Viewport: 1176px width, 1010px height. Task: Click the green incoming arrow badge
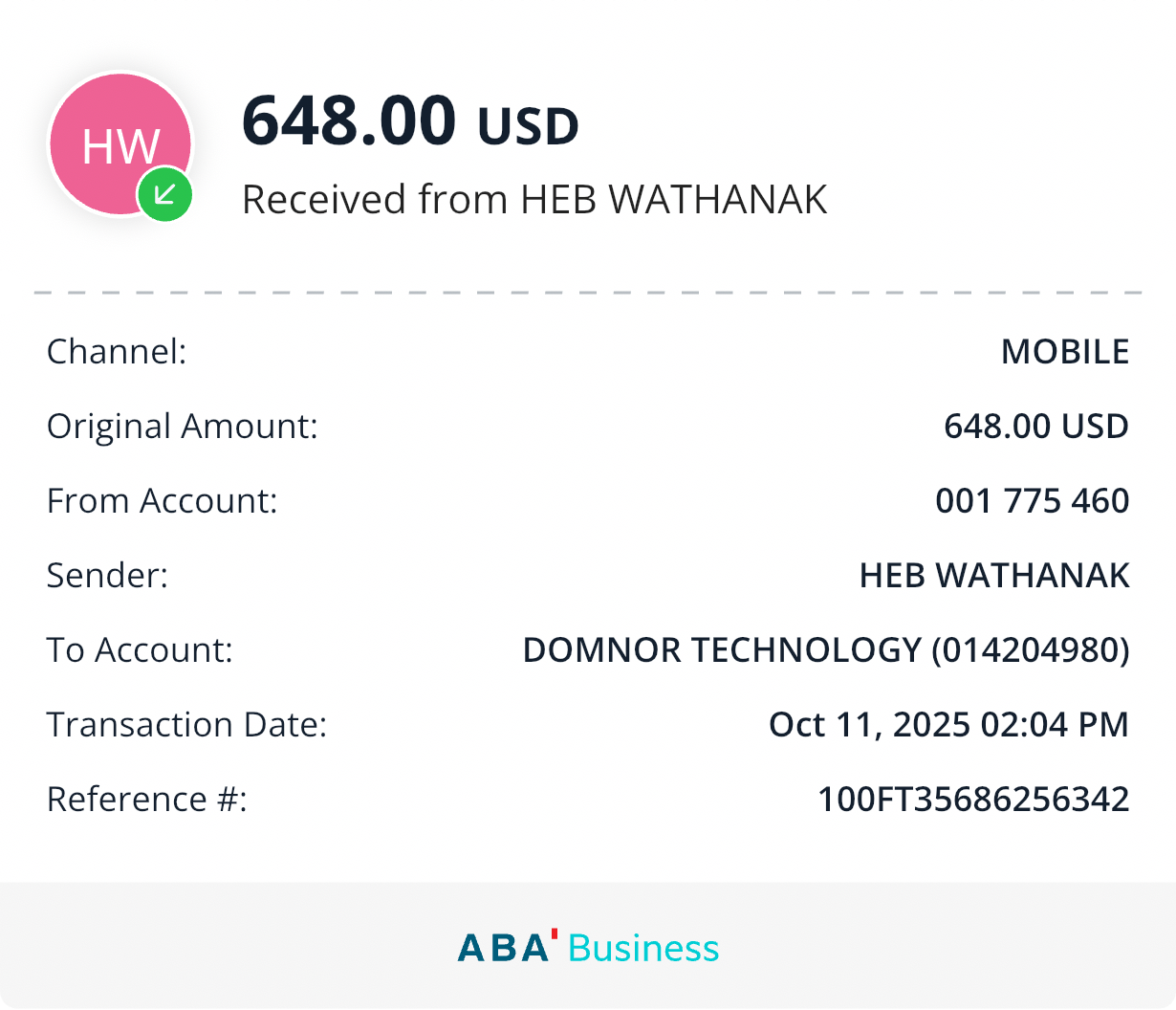pyautogui.click(x=165, y=196)
